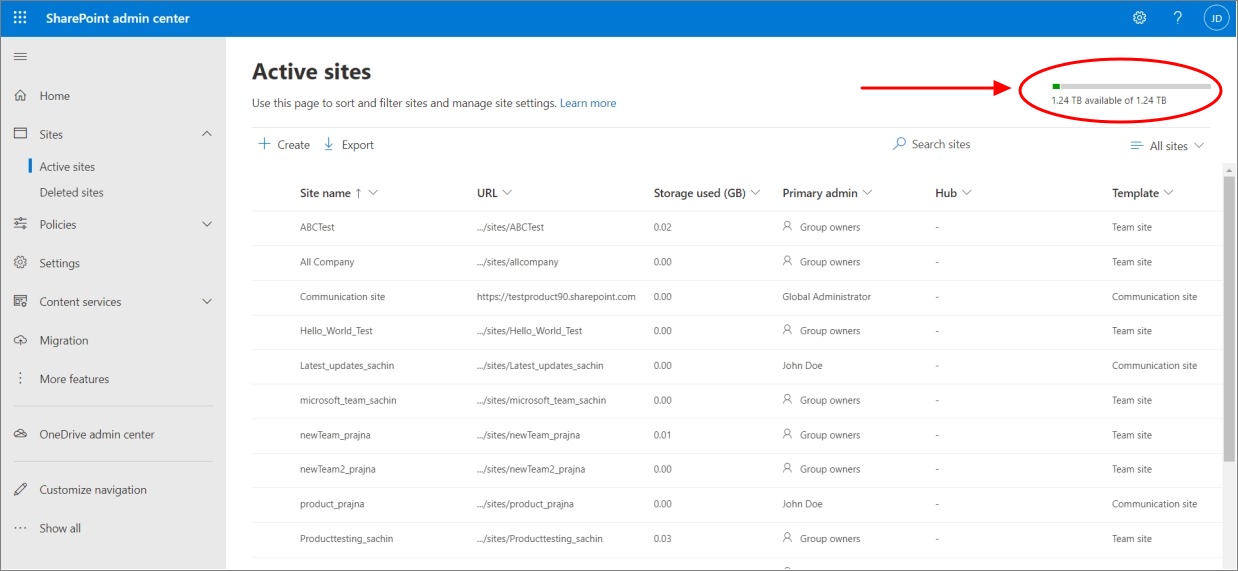Click the Sites icon in sidebar
1238x571 pixels.
click(x=20, y=134)
